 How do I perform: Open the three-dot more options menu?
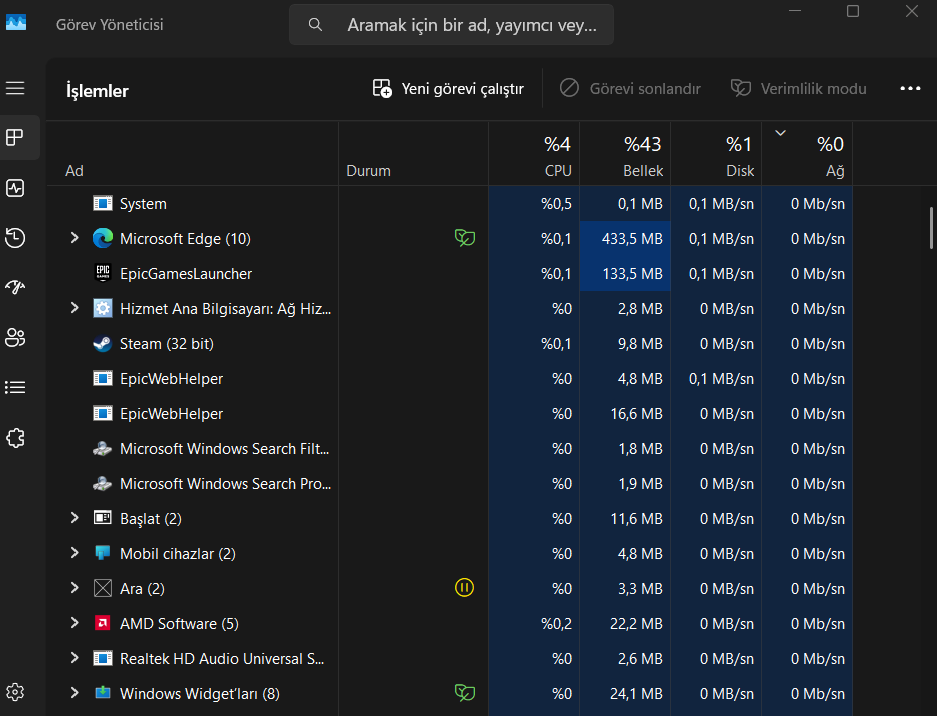[910, 88]
